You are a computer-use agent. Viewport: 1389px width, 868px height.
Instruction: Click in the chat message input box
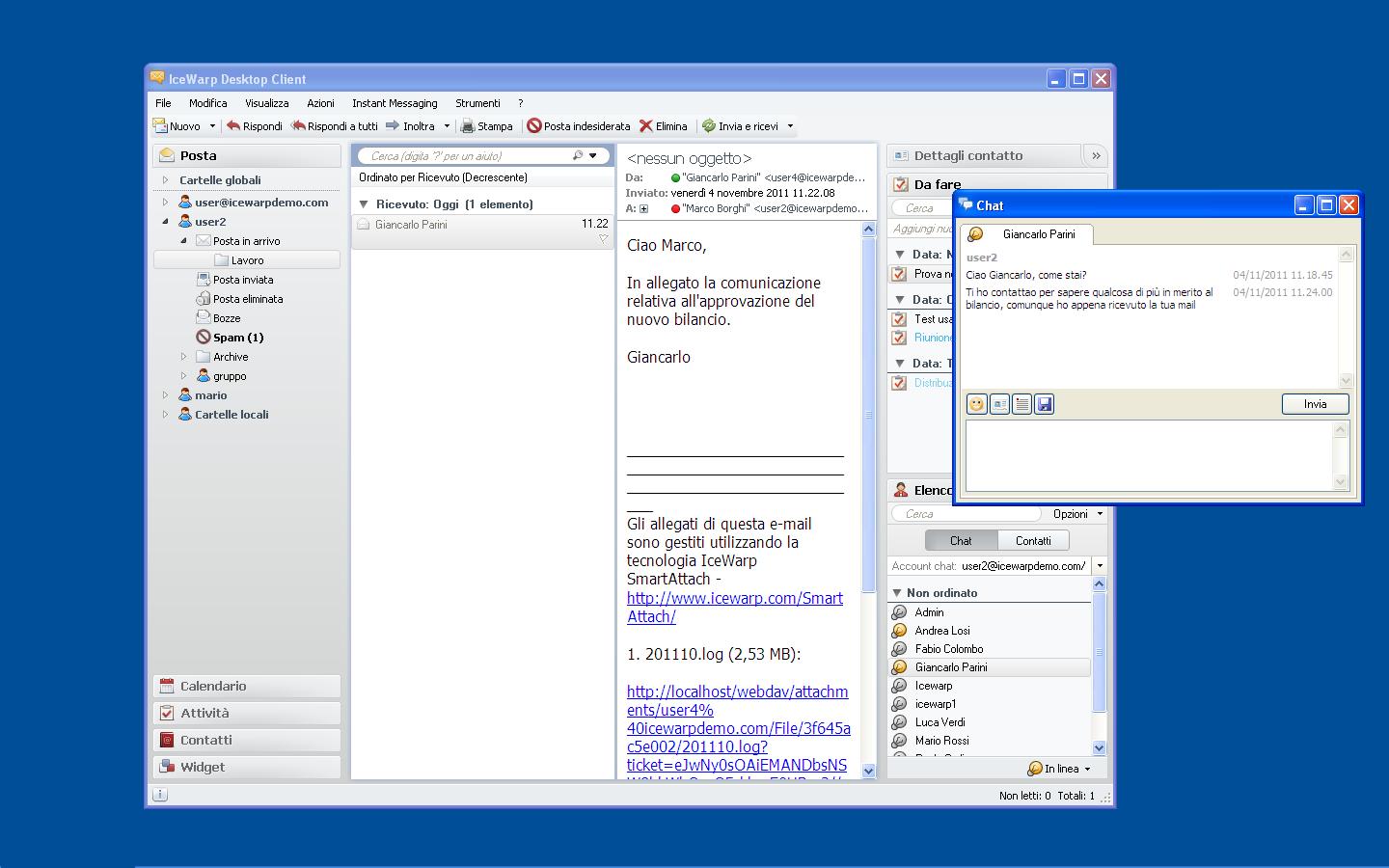tap(1148, 456)
